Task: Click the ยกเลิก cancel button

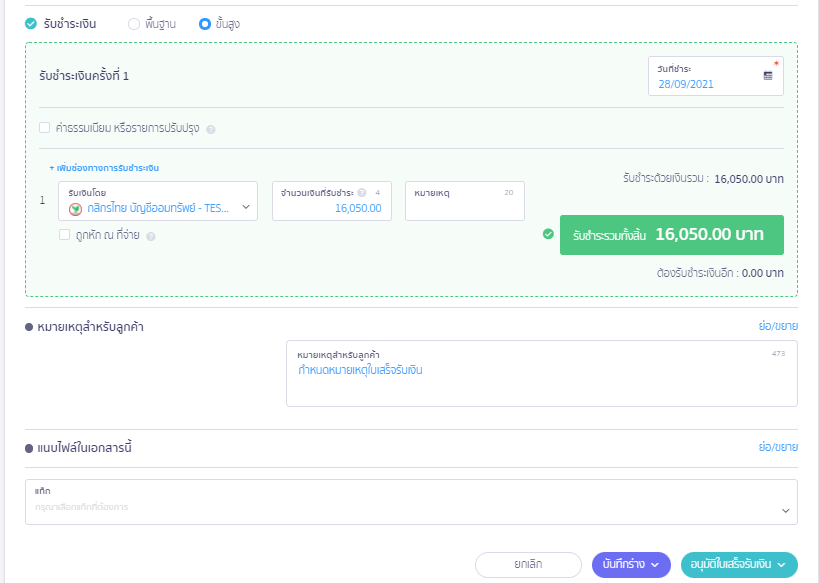Action: pos(528,565)
